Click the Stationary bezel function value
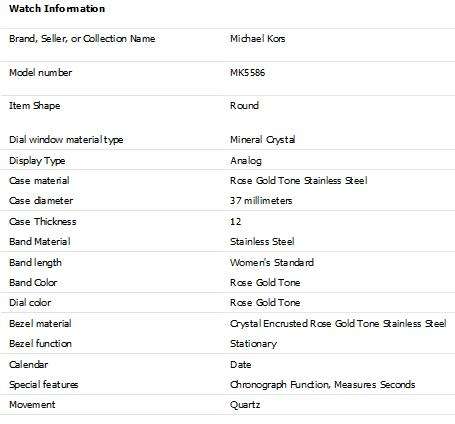455x424 pixels. [x=253, y=344]
